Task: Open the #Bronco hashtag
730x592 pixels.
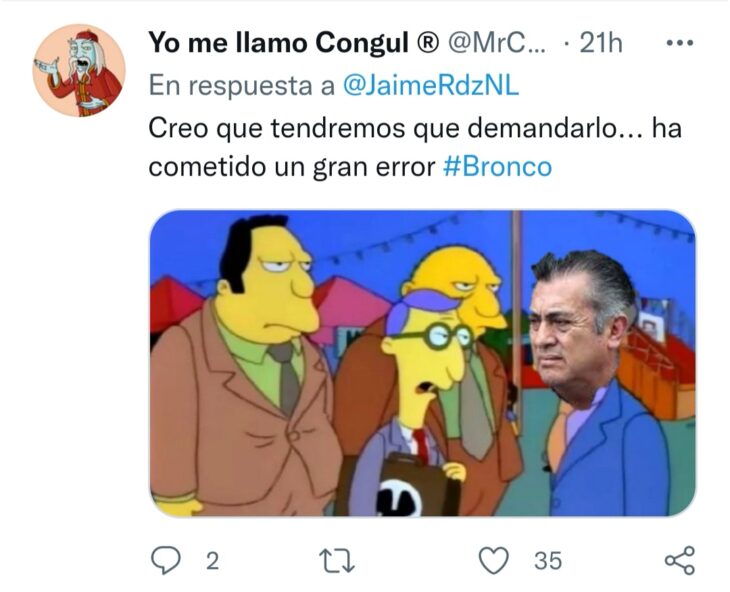Action: click(x=497, y=167)
